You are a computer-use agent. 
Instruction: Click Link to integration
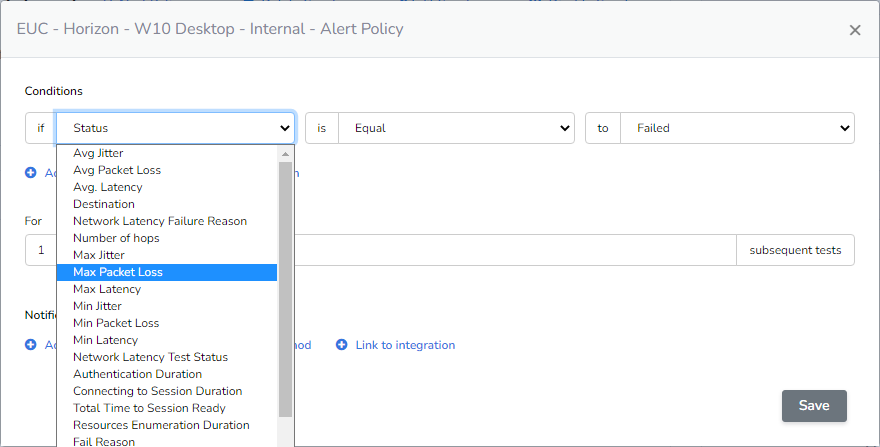tap(405, 345)
